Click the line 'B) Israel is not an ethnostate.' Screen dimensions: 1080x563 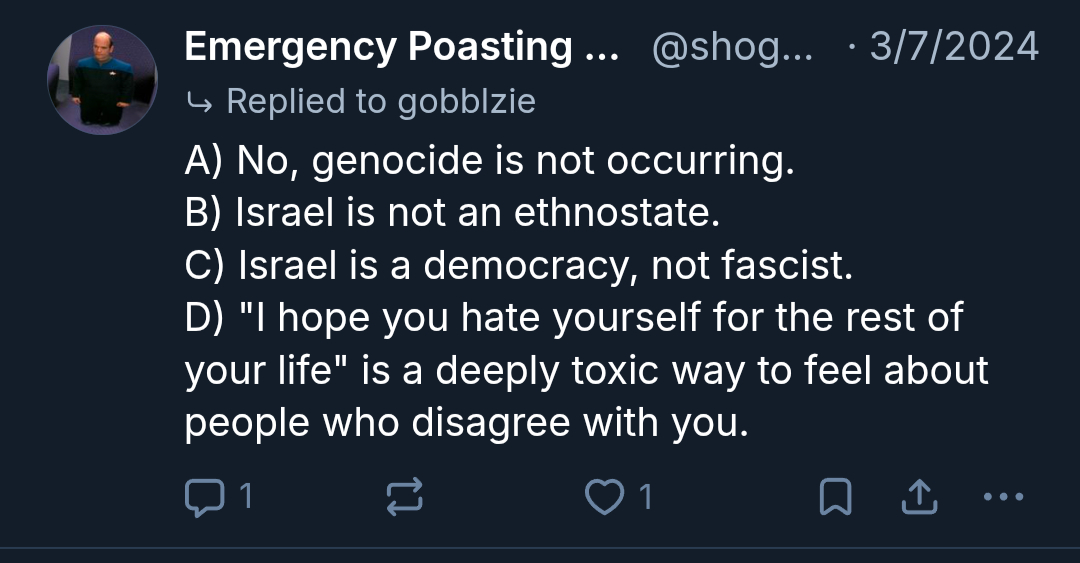(452, 213)
